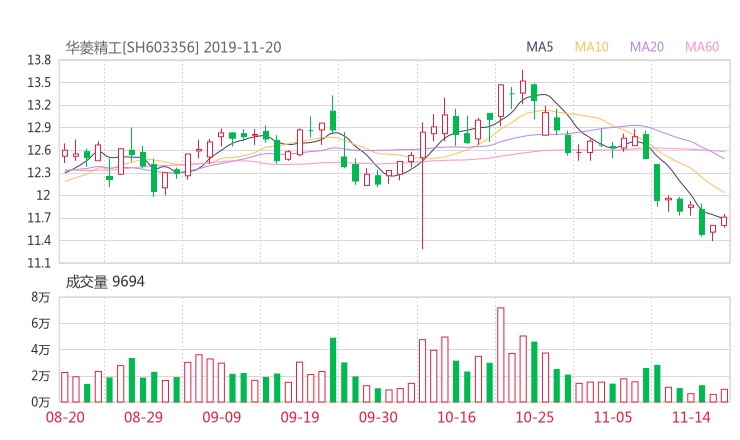This screenshot has height=440, width=740.
Task: Click the 11.4 price axis label
Action: (39, 240)
